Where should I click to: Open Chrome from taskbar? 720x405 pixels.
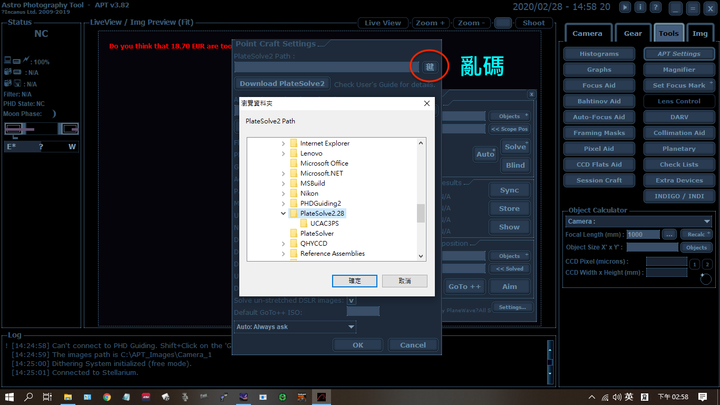click(107, 397)
